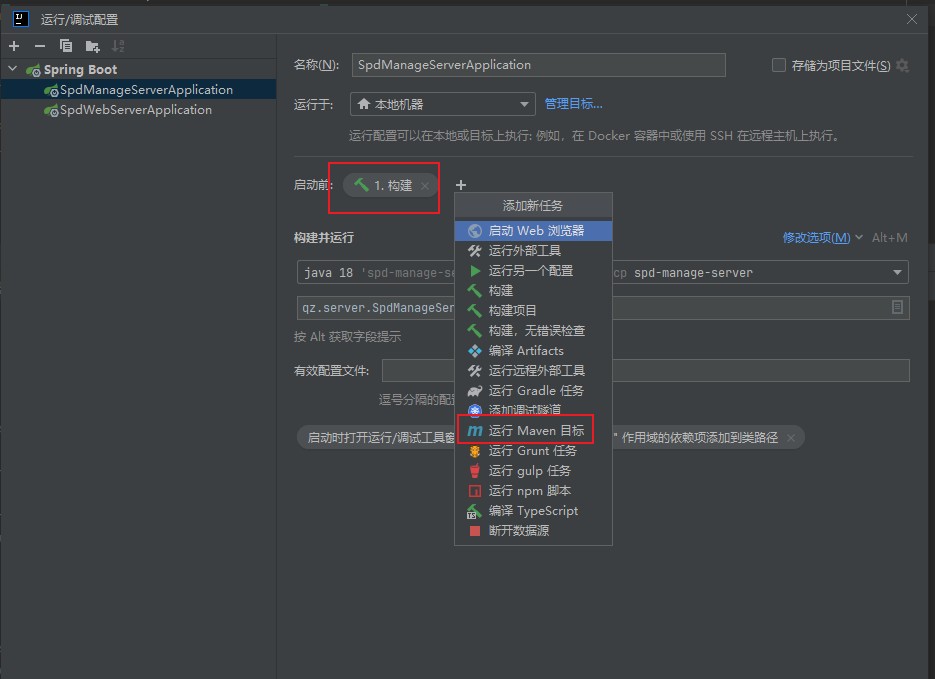
Task: Remove selected configuration with minus icon
Action: [x=40, y=46]
